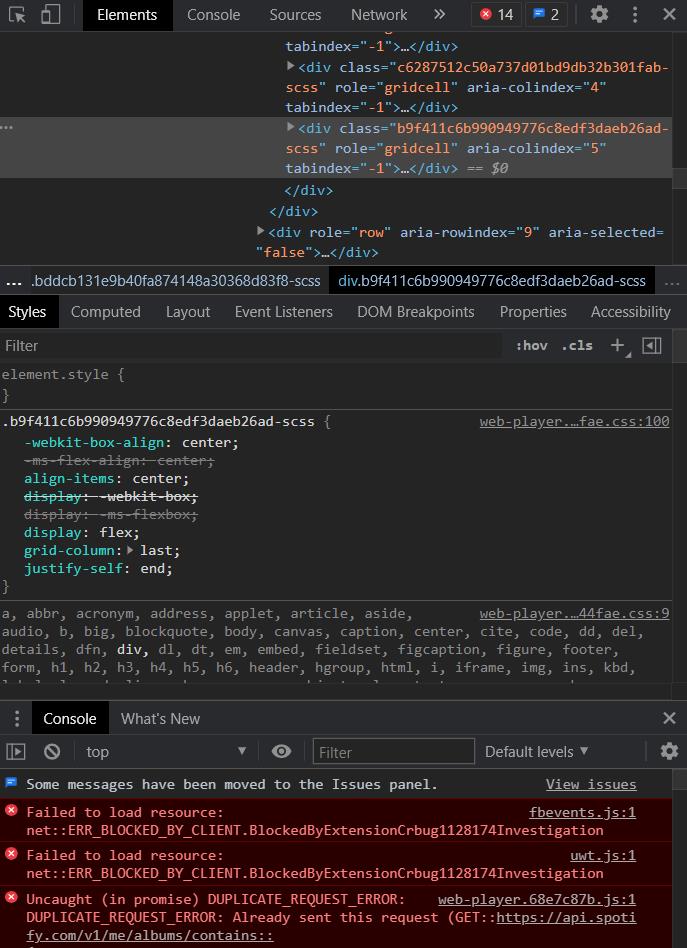Open the Event Listeners tab
The image size is (687, 948).
click(284, 312)
